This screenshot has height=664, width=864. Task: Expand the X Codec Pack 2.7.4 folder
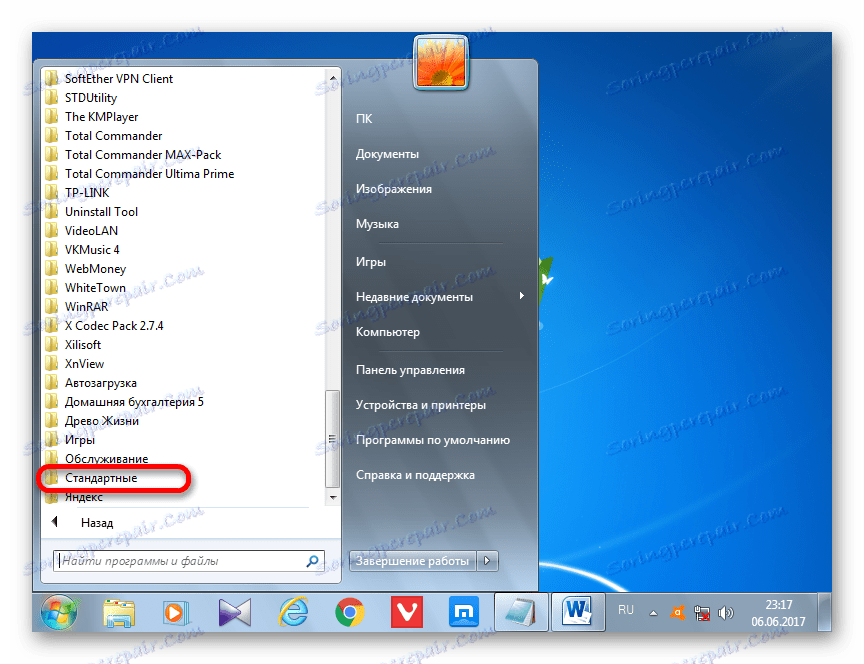pos(114,326)
